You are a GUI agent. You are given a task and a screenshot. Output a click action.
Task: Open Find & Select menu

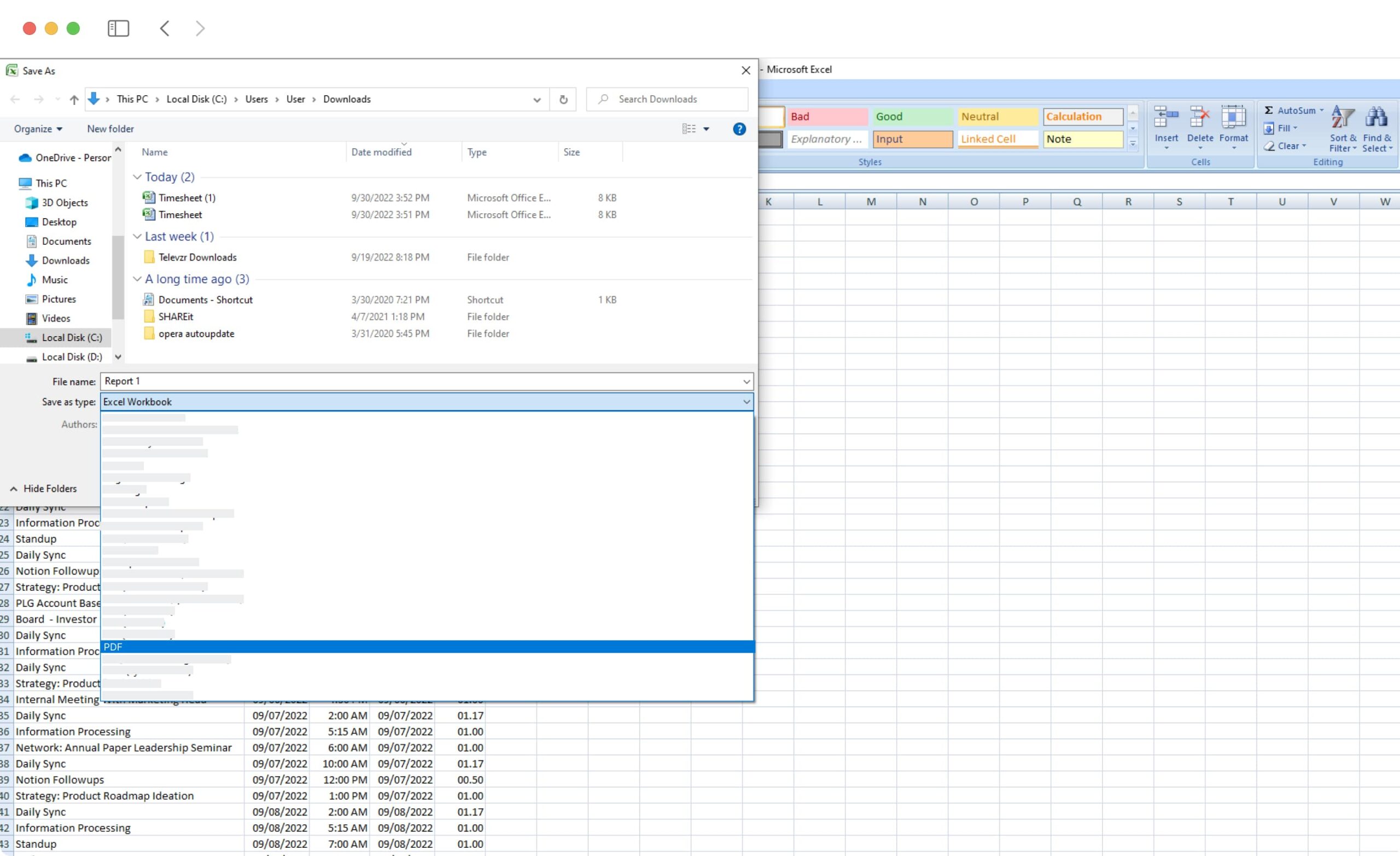point(1377,129)
